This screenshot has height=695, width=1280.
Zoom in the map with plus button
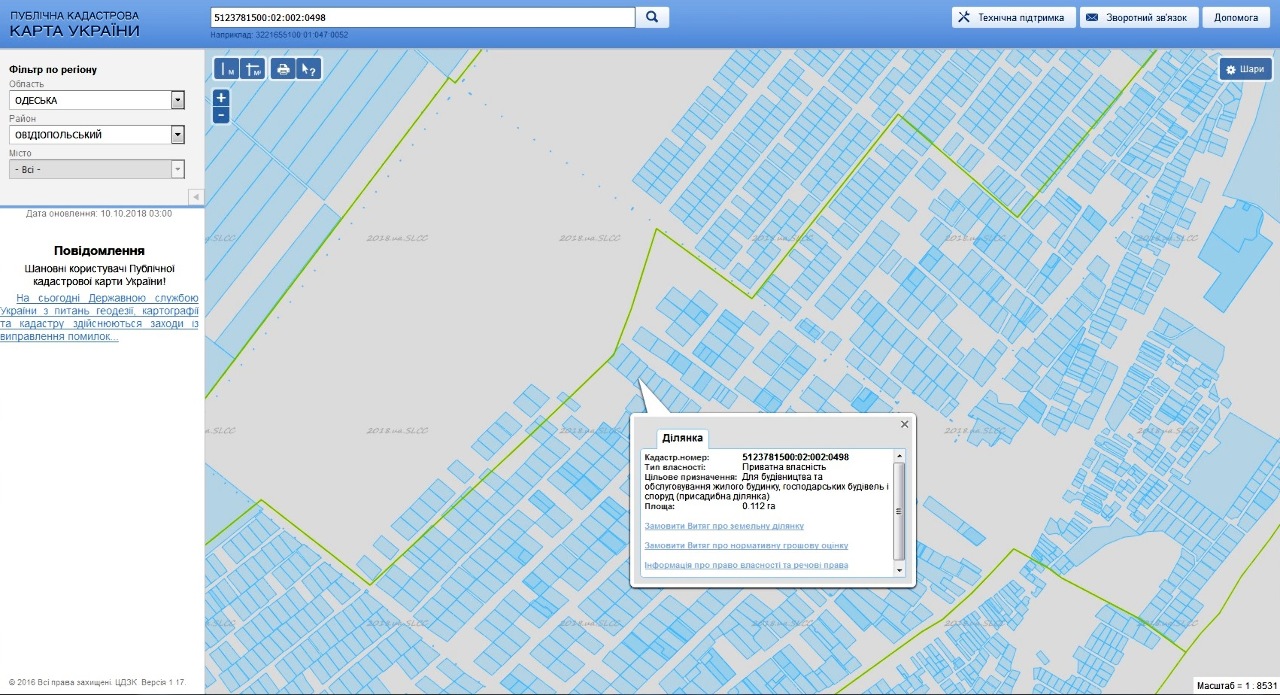pyautogui.click(x=222, y=98)
